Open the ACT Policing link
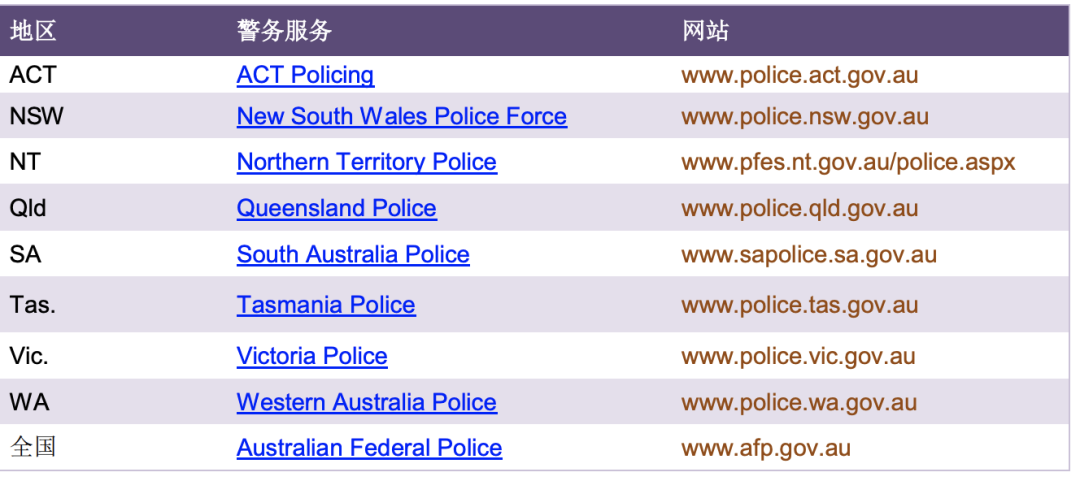Screen dimensions: 1080x481 [305, 75]
